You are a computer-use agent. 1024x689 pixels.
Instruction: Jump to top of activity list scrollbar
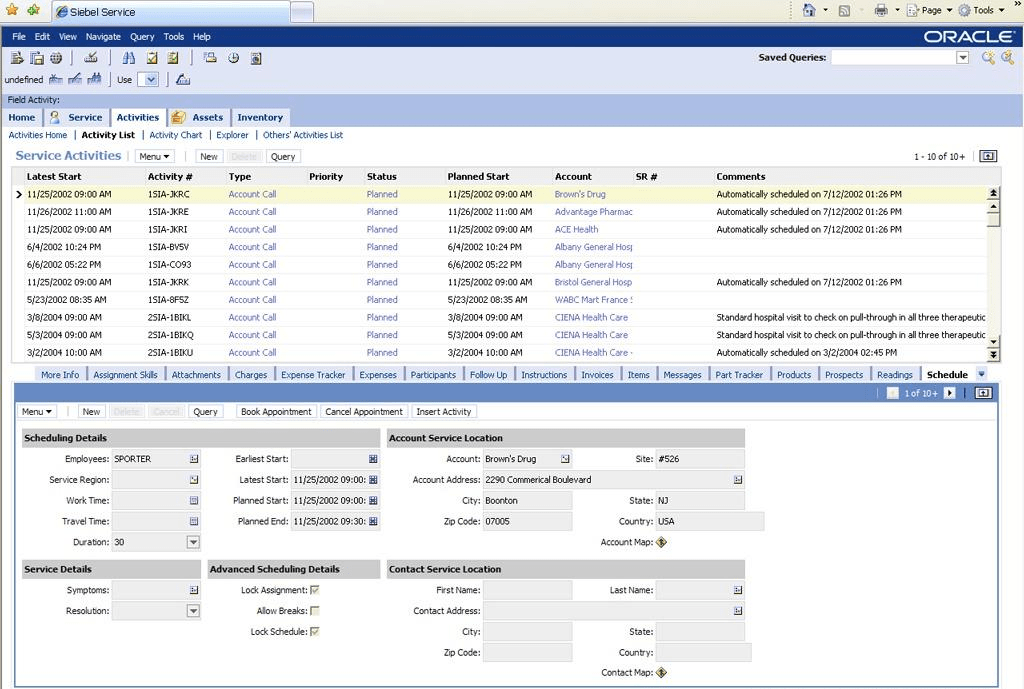click(x=993, y=193)
